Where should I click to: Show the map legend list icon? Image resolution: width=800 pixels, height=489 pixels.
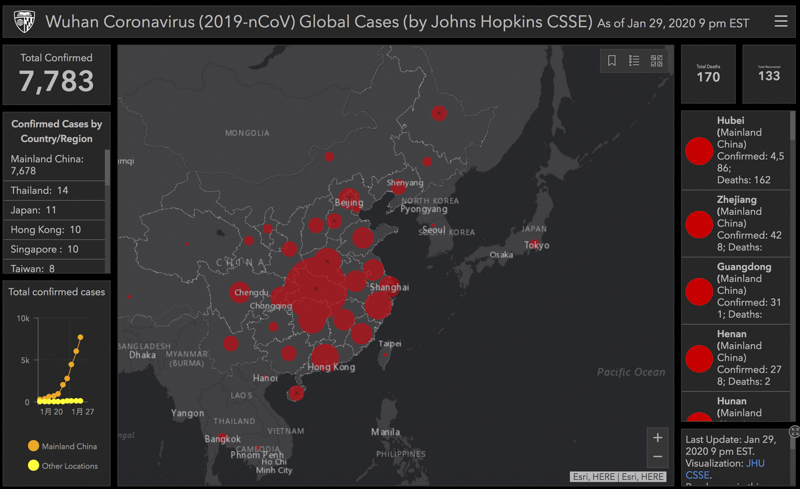634,61
